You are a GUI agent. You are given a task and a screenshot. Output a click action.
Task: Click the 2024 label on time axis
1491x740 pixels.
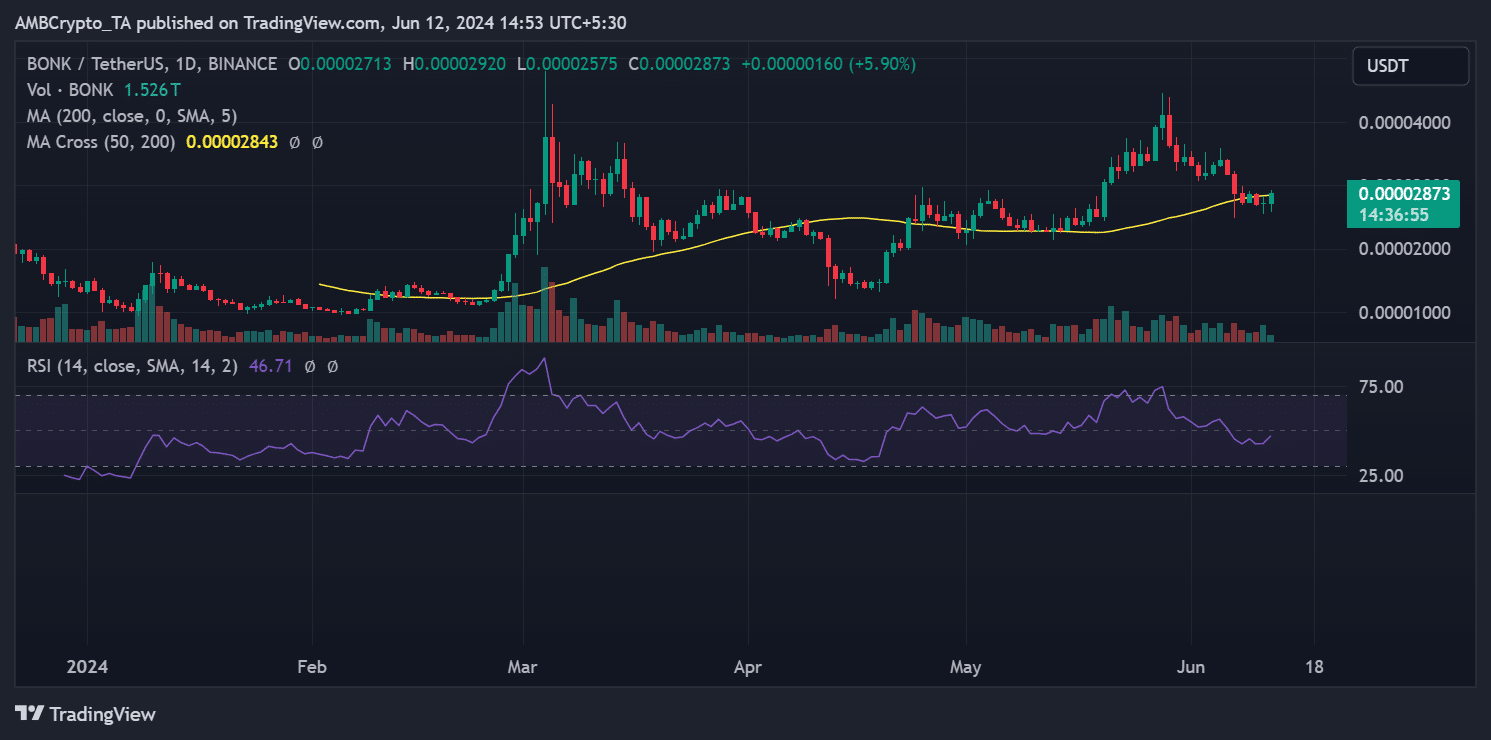tap(86, 667)
